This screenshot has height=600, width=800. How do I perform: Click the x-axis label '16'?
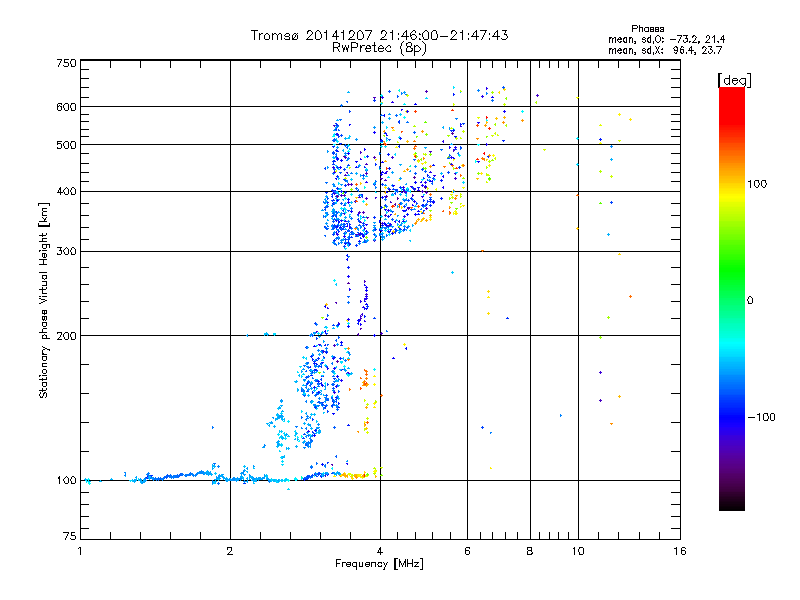680,551
